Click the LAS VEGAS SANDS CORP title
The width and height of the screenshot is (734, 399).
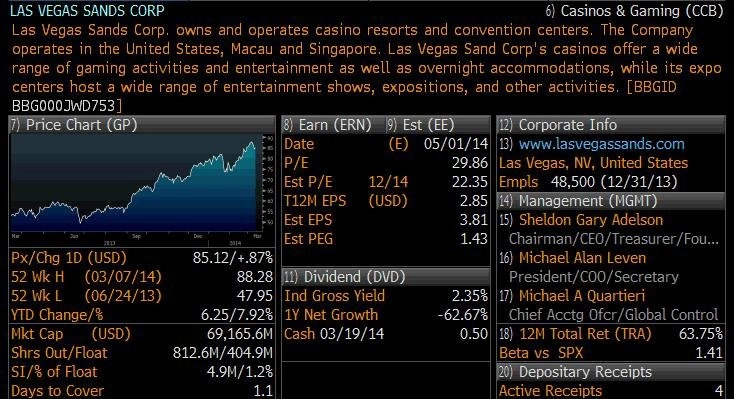(x=88, y=10)
